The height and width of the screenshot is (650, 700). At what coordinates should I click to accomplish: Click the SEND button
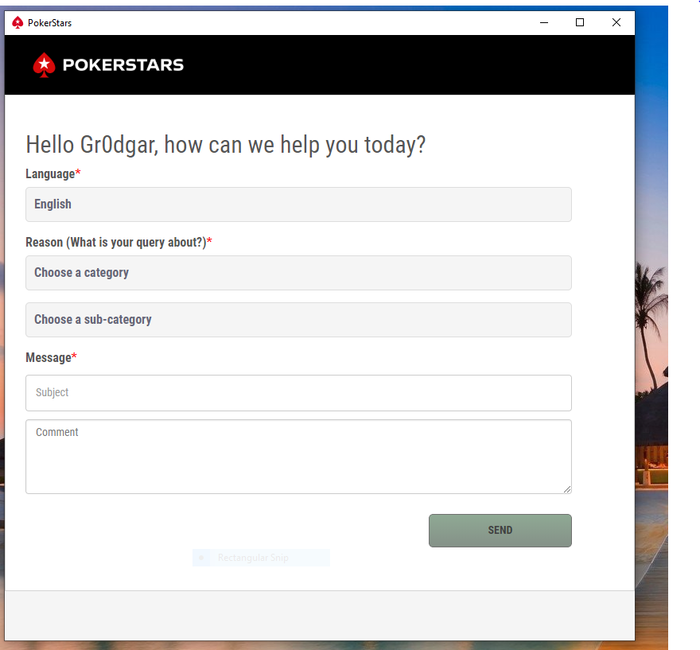500,530
